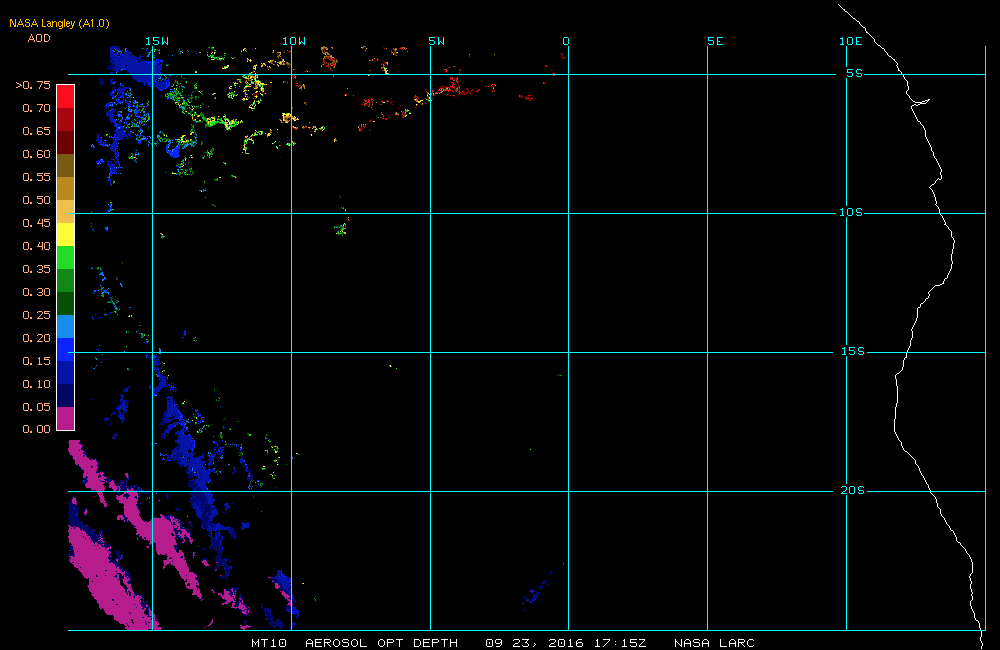Select the '0.35' legend label
Screen dimensions: 1000x650
[x=36, y=269]
